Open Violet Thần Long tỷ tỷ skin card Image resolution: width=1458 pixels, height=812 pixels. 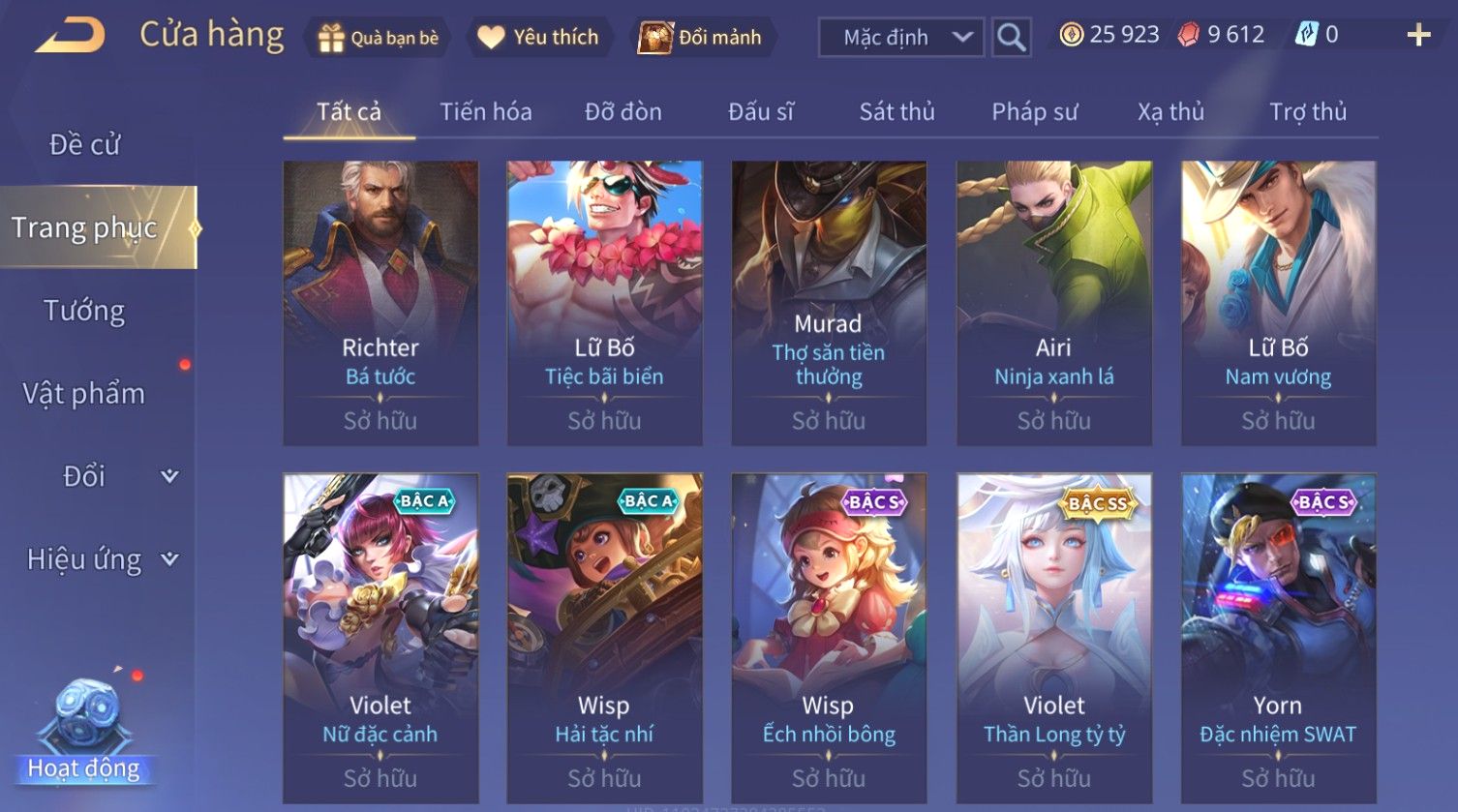coord(1054,638)
